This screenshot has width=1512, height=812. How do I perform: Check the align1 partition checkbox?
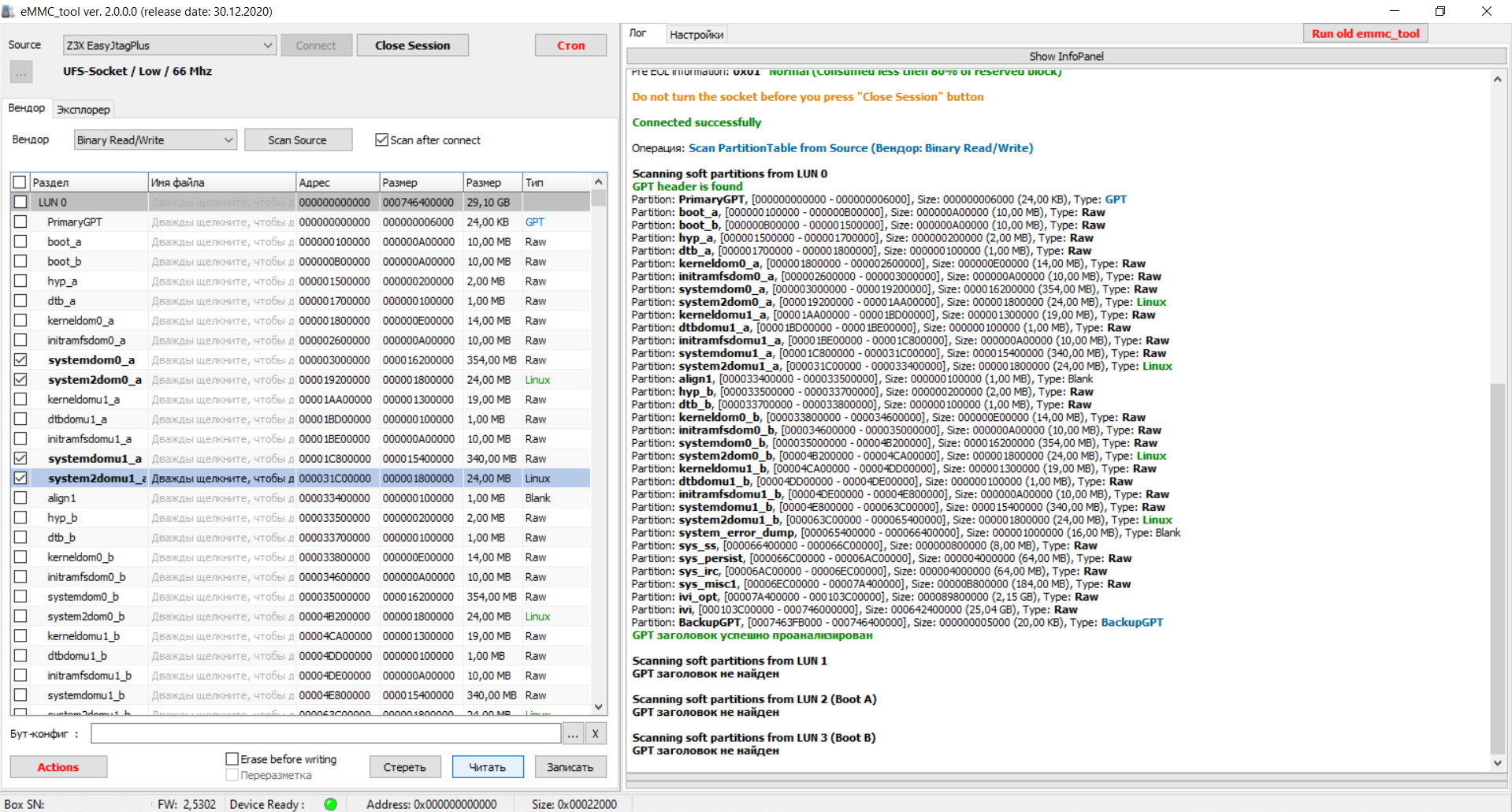click(x=20, y=497)
